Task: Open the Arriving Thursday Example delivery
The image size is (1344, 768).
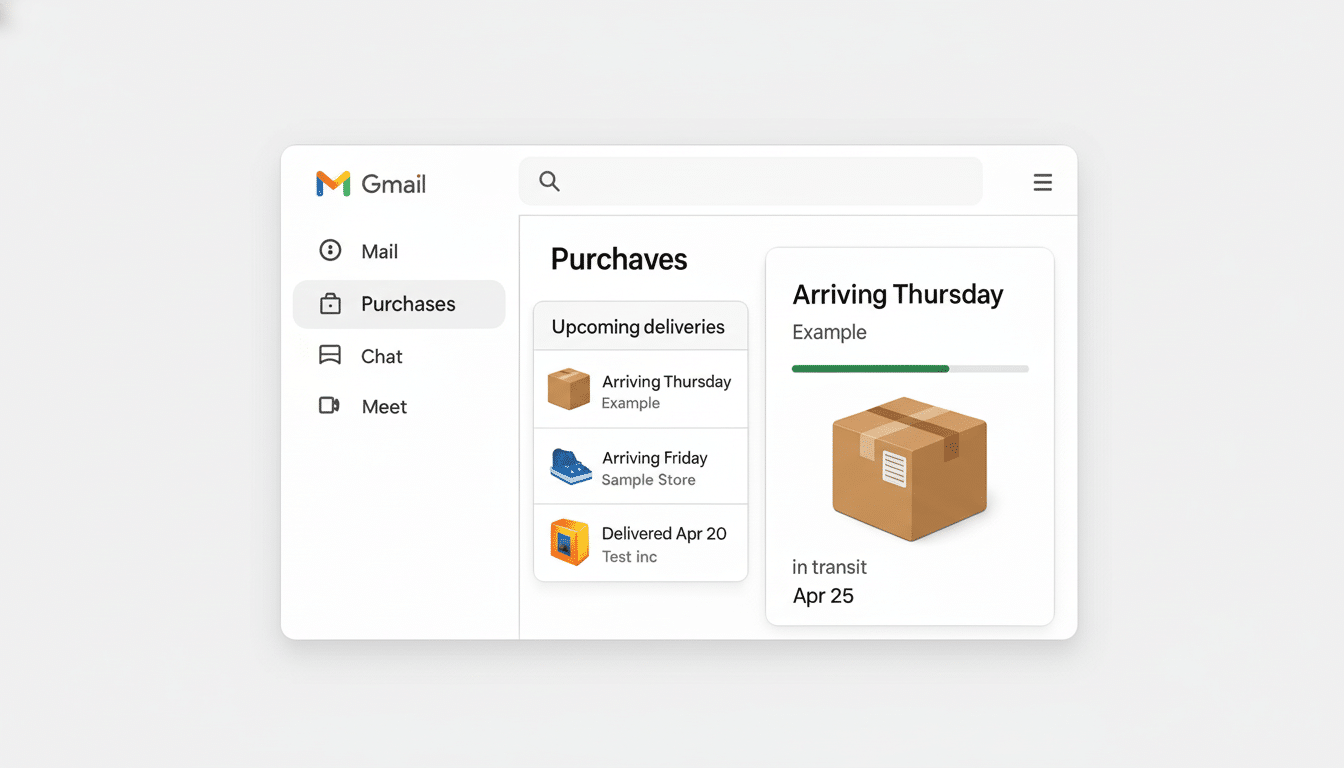Action: pos(640,390)
